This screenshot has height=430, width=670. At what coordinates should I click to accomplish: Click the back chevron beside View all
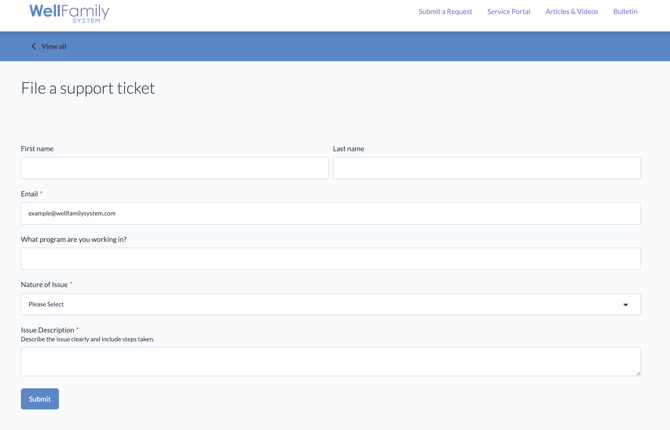(x=33, y=46)
